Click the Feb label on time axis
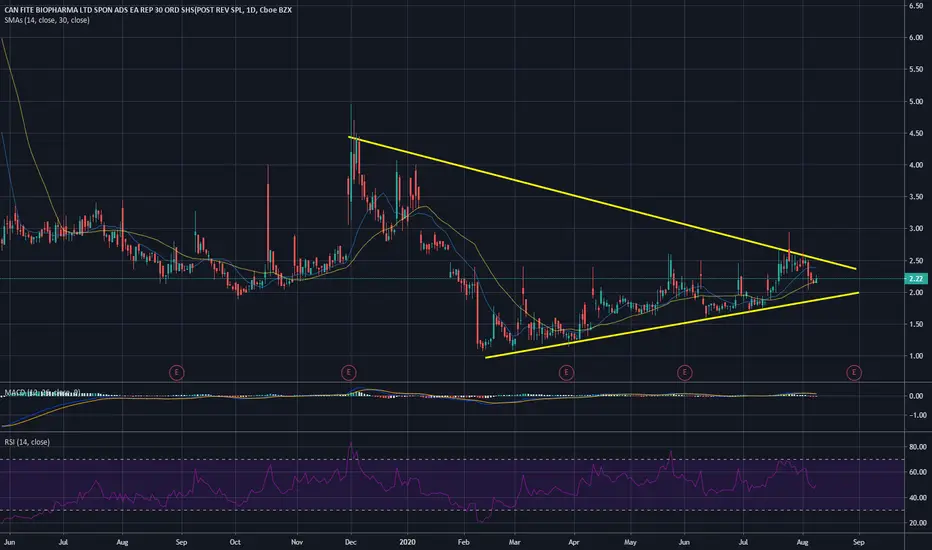 click(x=463, y=542)
